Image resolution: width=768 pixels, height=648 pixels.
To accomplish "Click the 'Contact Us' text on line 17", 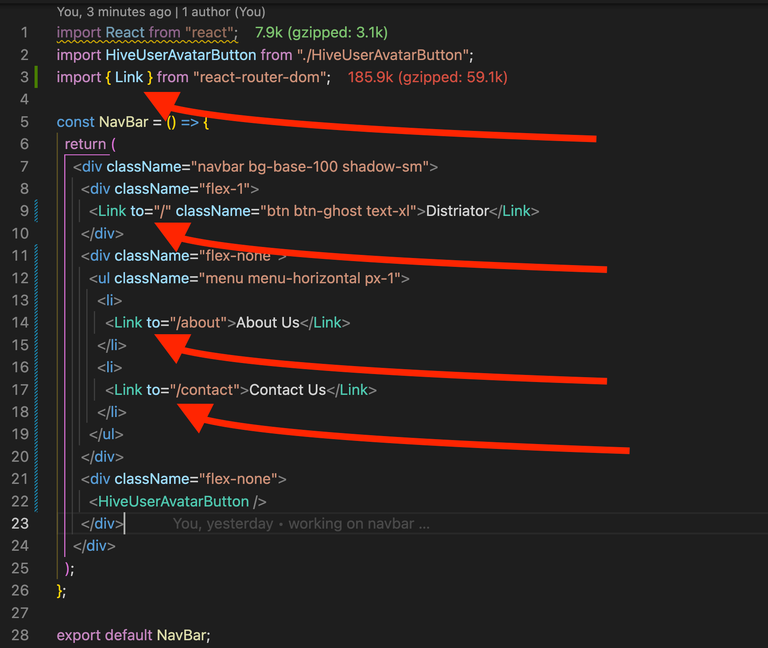I will coord(288,390).
